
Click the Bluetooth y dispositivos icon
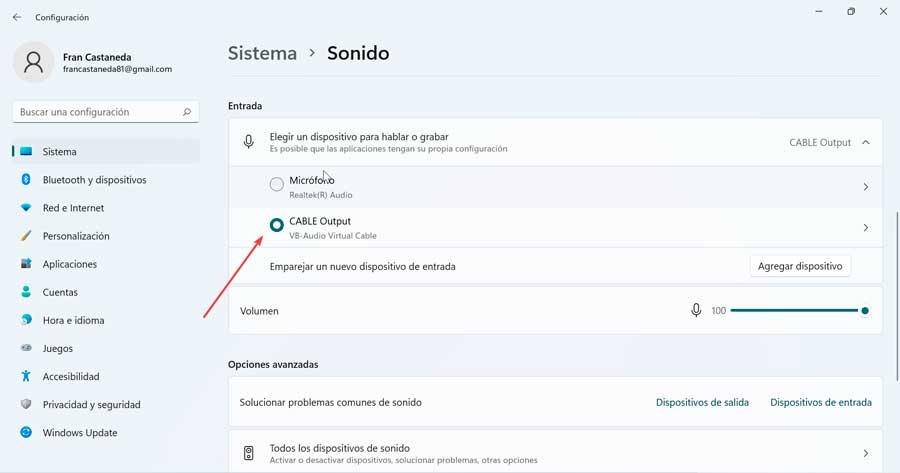point(26,180)
